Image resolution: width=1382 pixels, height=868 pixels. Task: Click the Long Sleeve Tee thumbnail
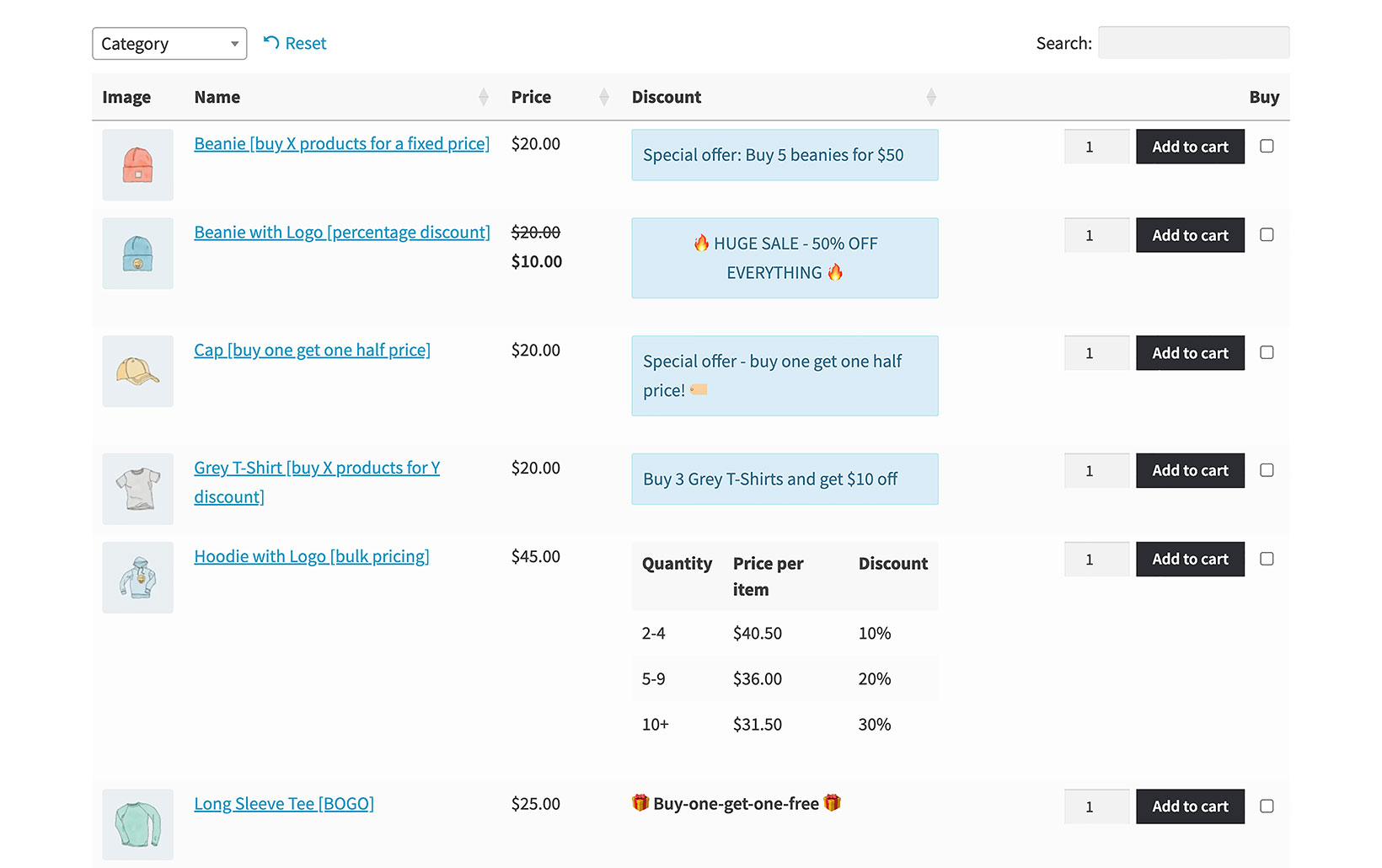coord(137,824)
